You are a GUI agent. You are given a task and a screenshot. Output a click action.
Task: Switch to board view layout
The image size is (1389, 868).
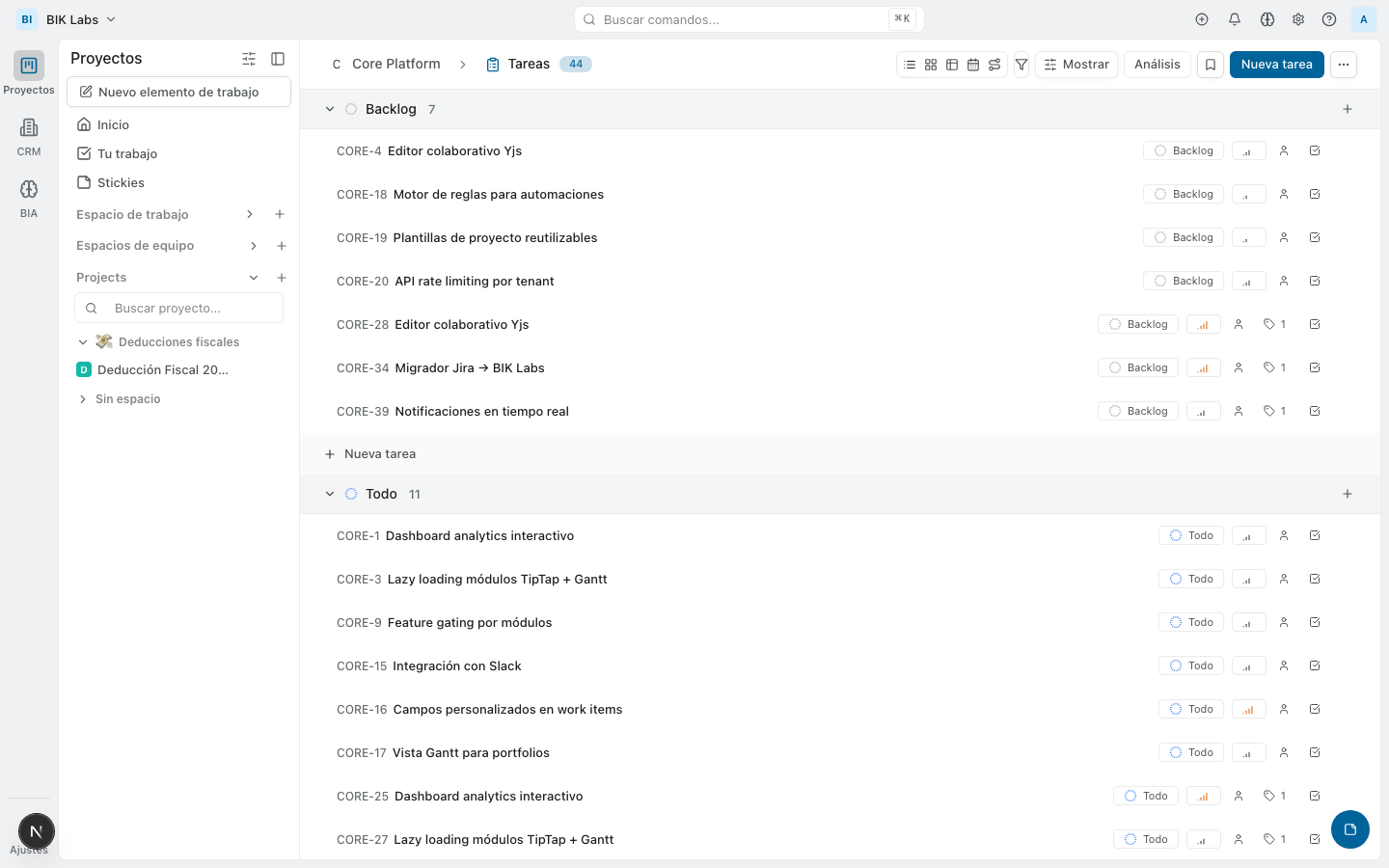[931, 64]
